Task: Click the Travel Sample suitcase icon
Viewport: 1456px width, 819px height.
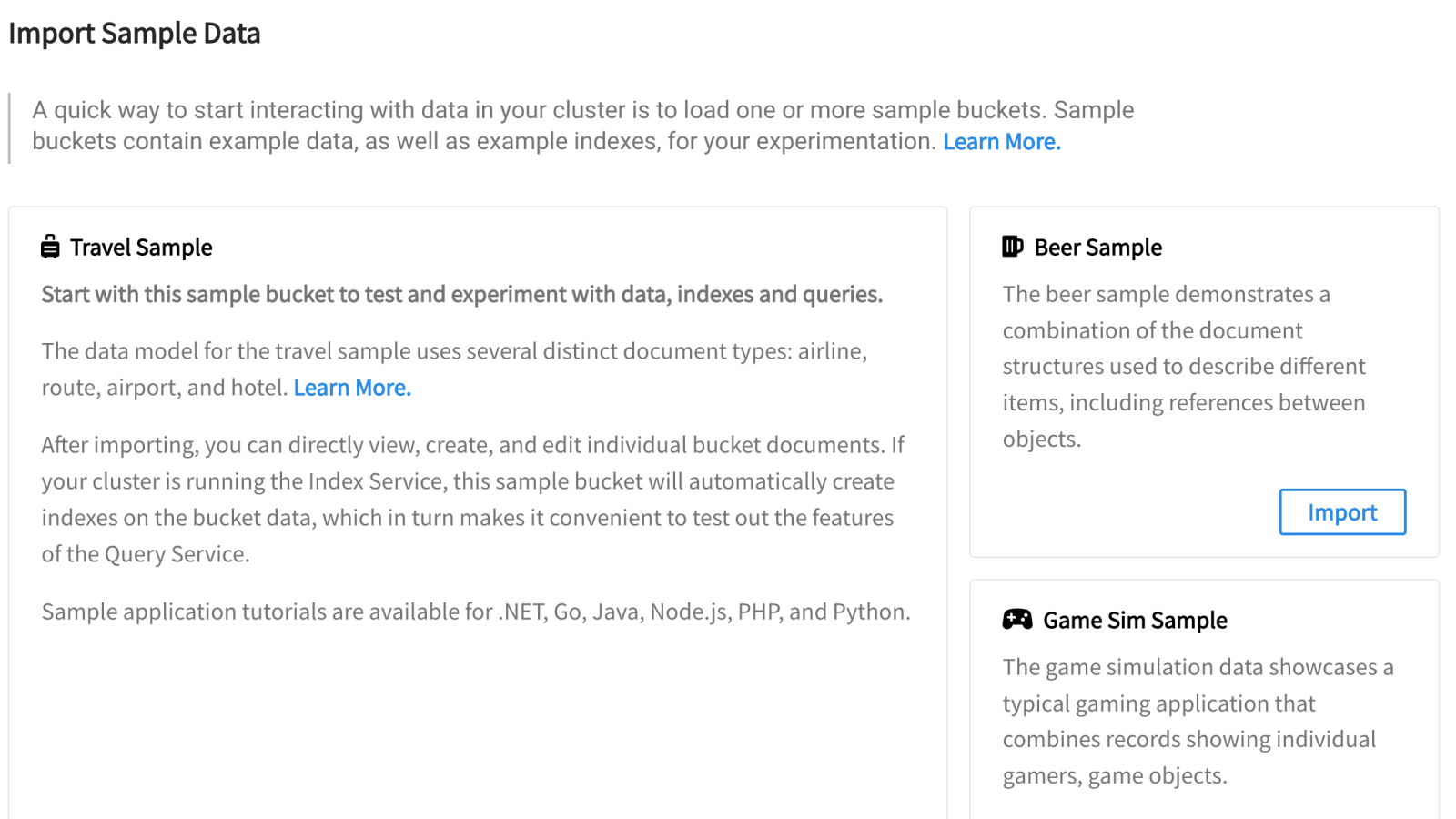Action: tap(50, 247)
